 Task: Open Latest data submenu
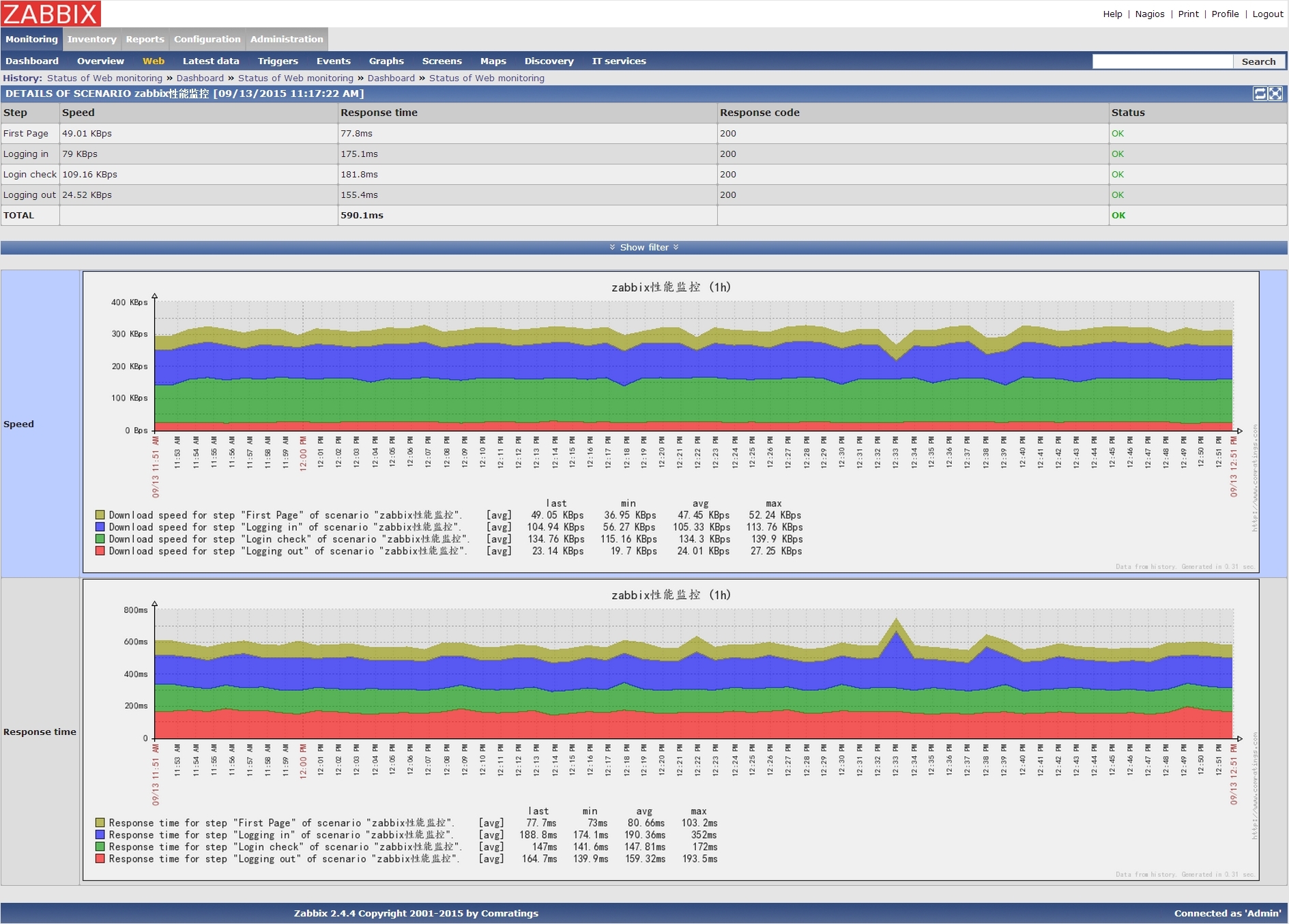pyautogui.click(x=211, y=61)
